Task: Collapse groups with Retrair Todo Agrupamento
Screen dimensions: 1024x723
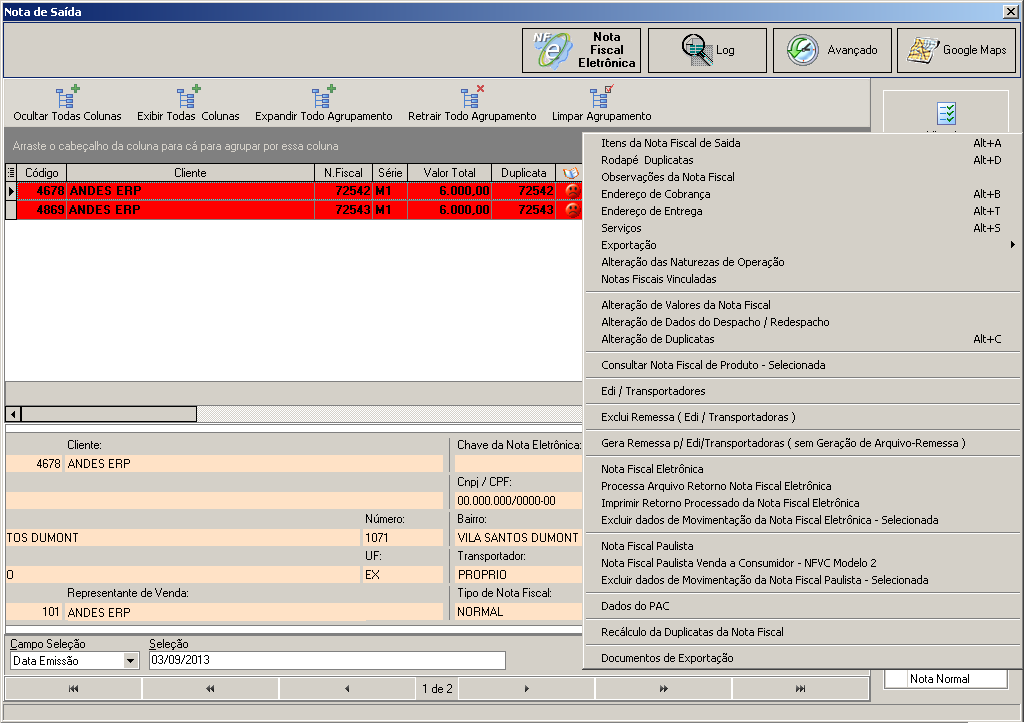Action: click(472, 104)
